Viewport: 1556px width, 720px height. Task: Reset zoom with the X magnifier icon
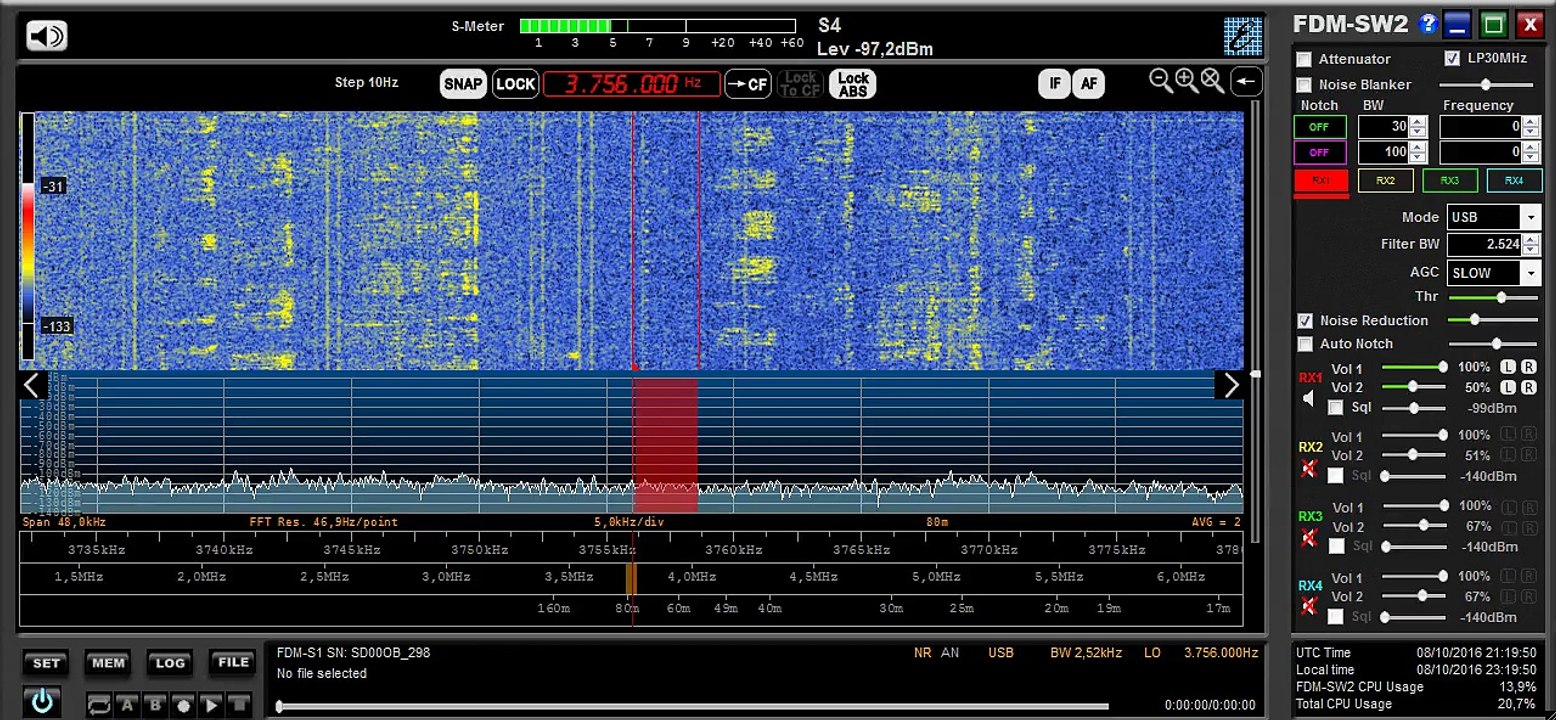point(1212,81)
